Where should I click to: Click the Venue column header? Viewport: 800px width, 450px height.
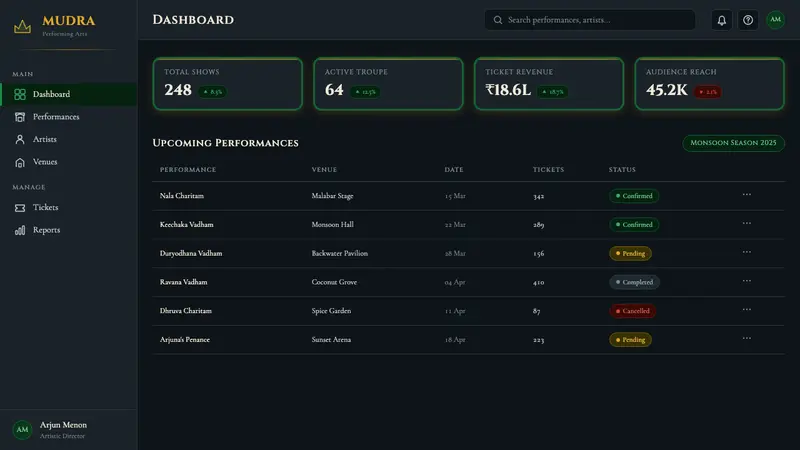click(324, 169)
